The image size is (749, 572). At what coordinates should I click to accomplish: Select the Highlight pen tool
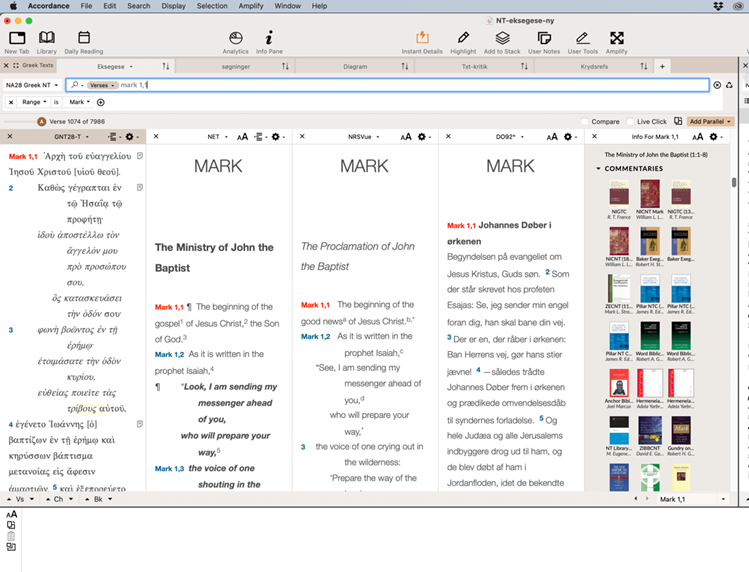click(463, 38)
